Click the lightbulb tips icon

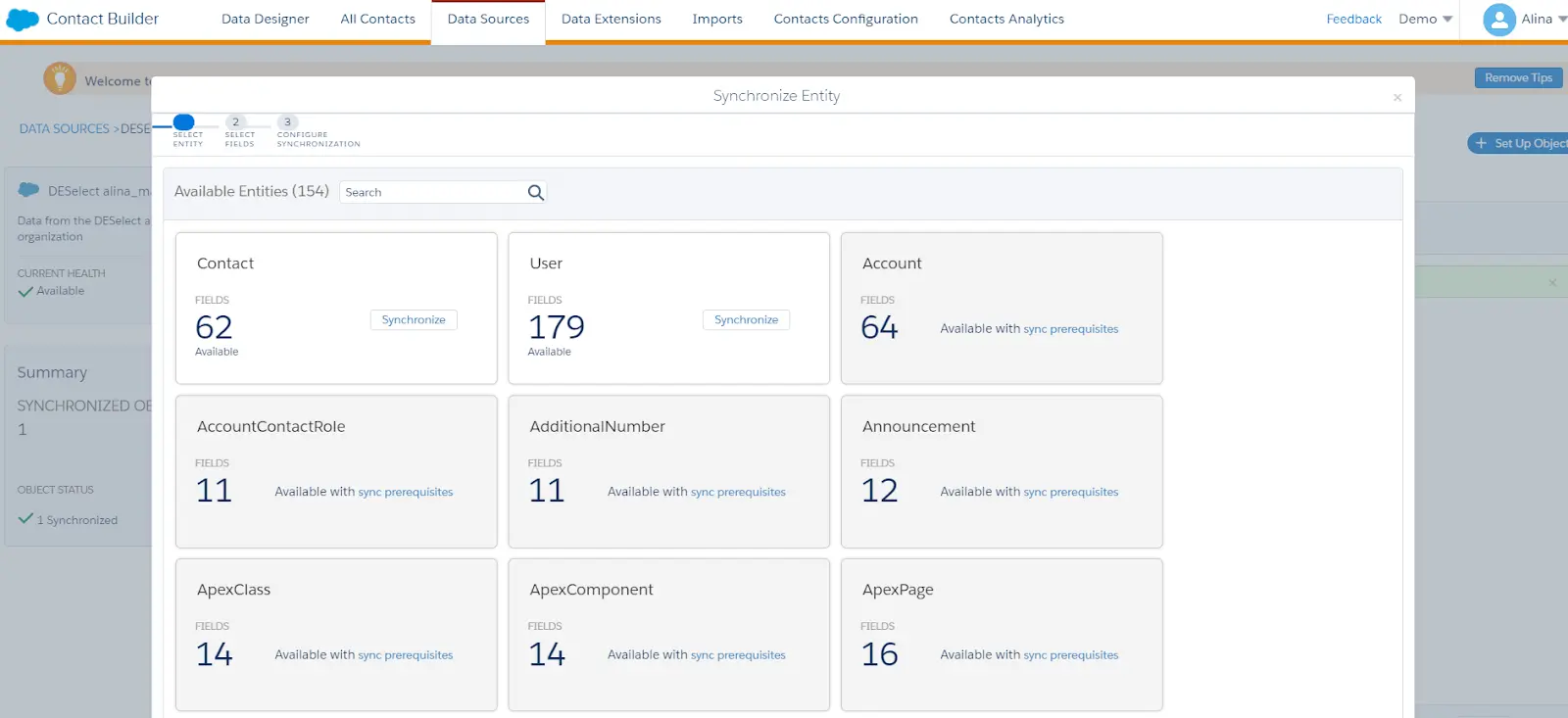point(60,78)
